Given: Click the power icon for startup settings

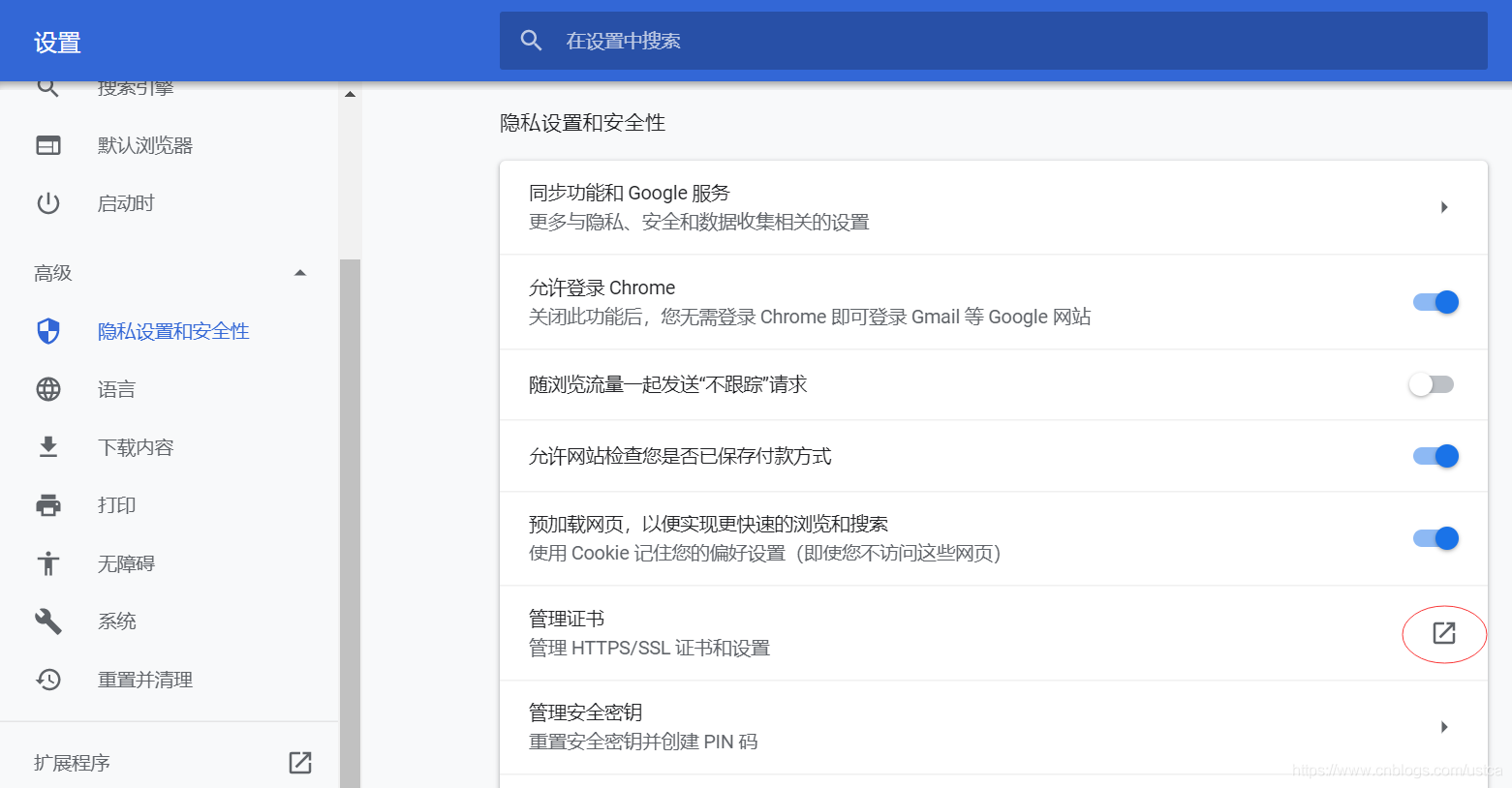Looking at the screenshot, I should coord(48,203).
